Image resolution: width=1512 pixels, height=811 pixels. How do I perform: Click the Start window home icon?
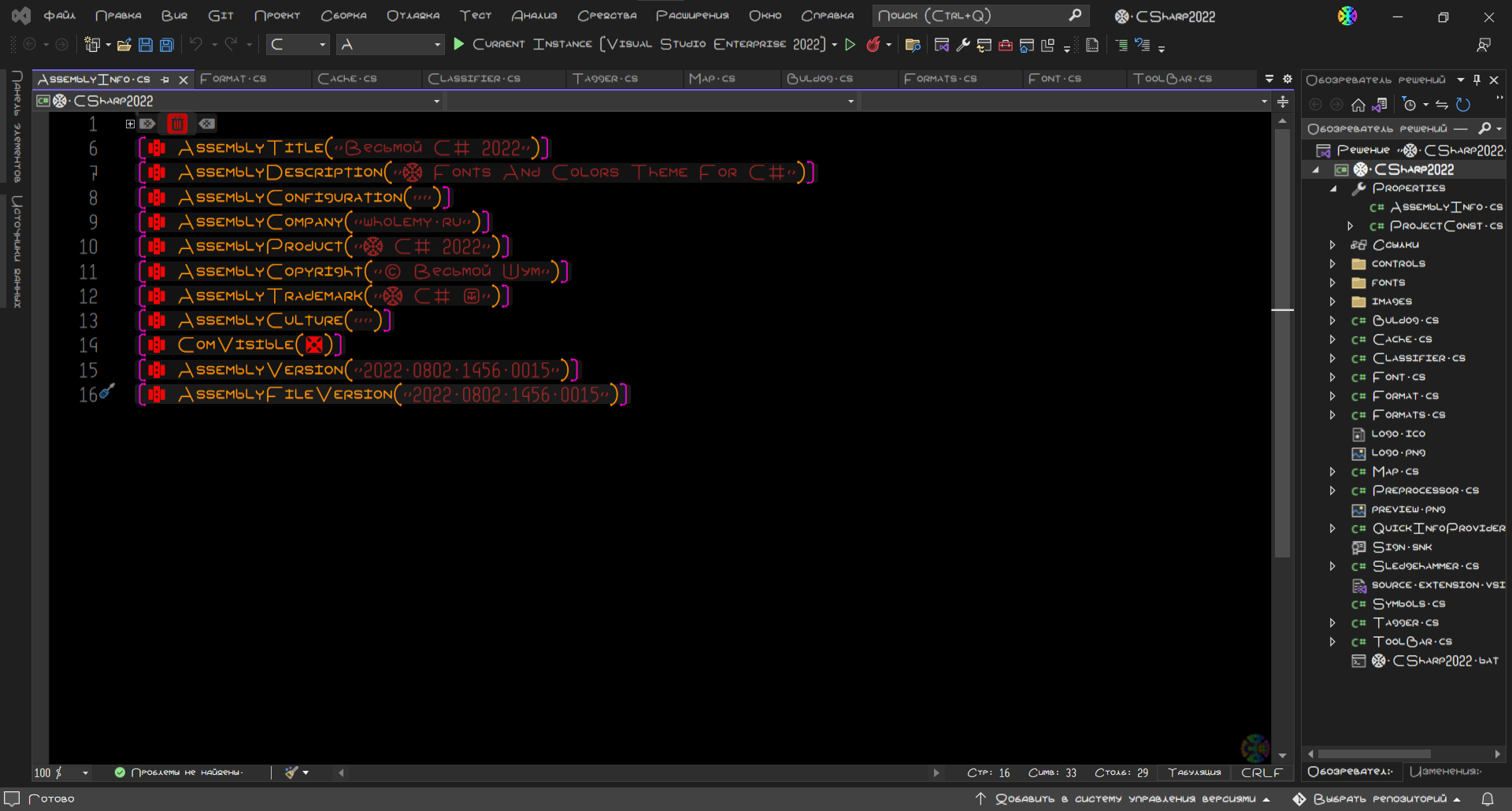[x=1026, y=45]
